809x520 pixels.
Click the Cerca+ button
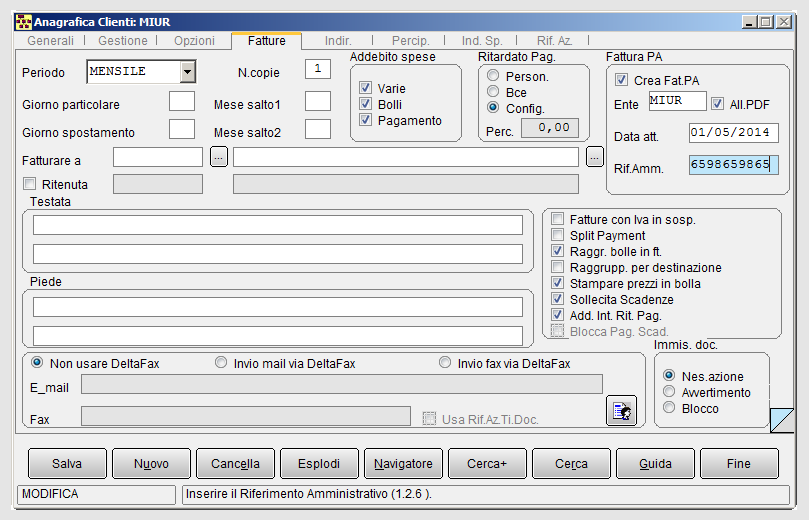(487, 463)
